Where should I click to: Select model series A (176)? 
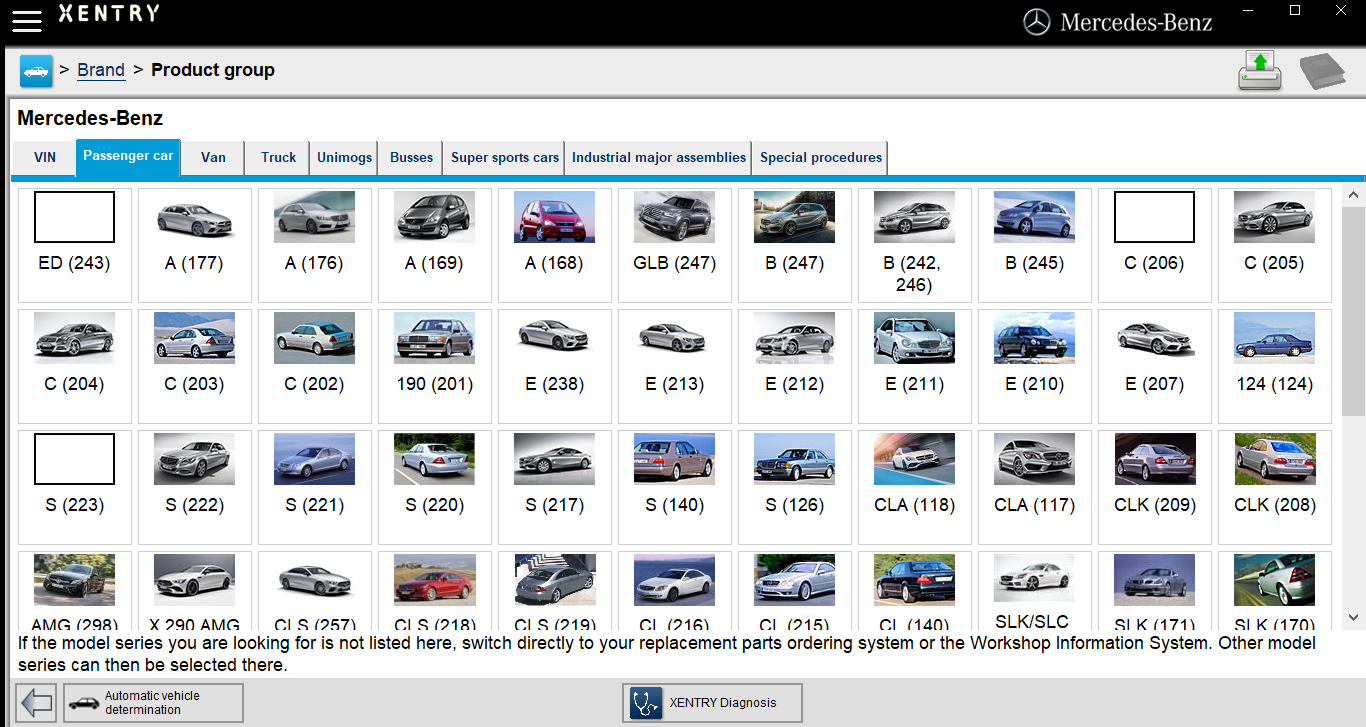tap(315, 245)
